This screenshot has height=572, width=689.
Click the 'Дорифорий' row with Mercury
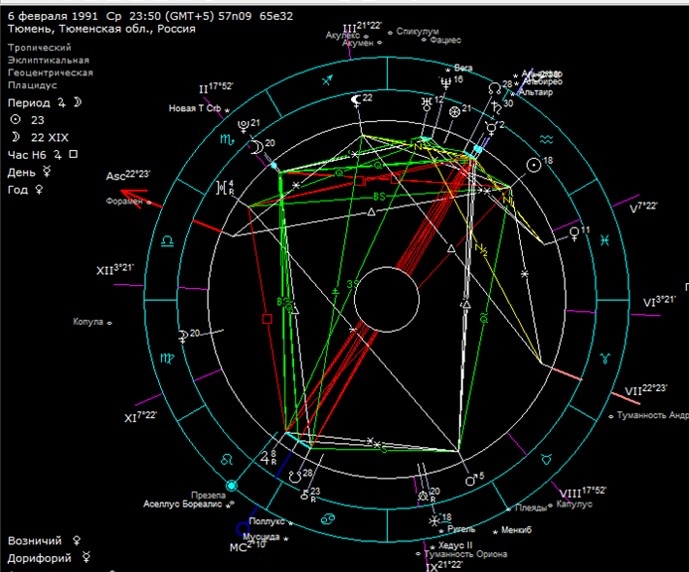pos(49,558)
